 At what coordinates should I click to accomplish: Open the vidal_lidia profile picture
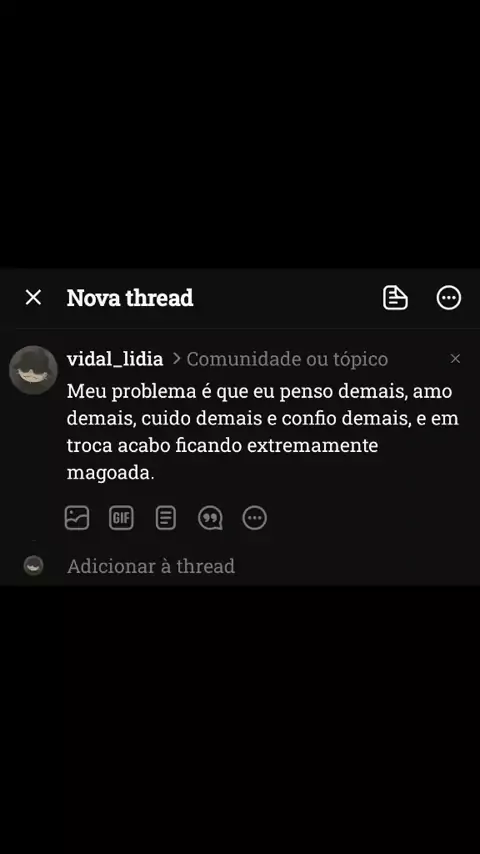[x=33, y=370]
